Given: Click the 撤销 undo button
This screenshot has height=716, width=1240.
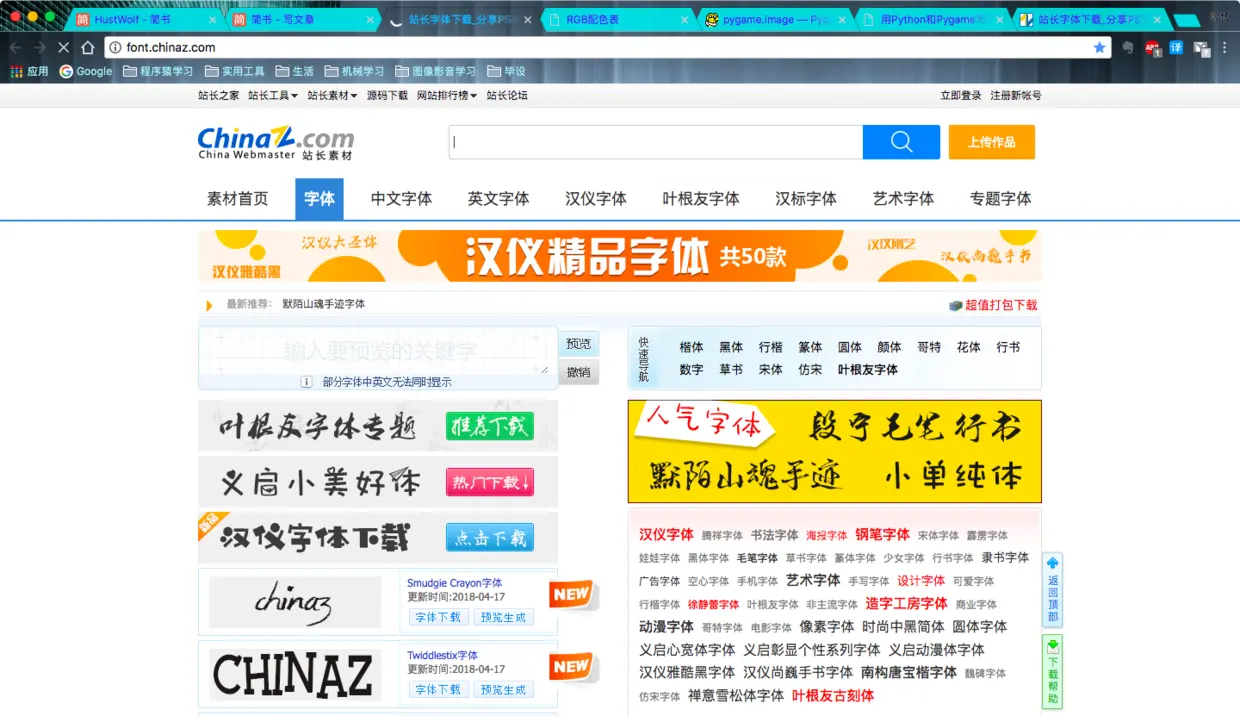Looking at the screenshot, I should (578, 372).
